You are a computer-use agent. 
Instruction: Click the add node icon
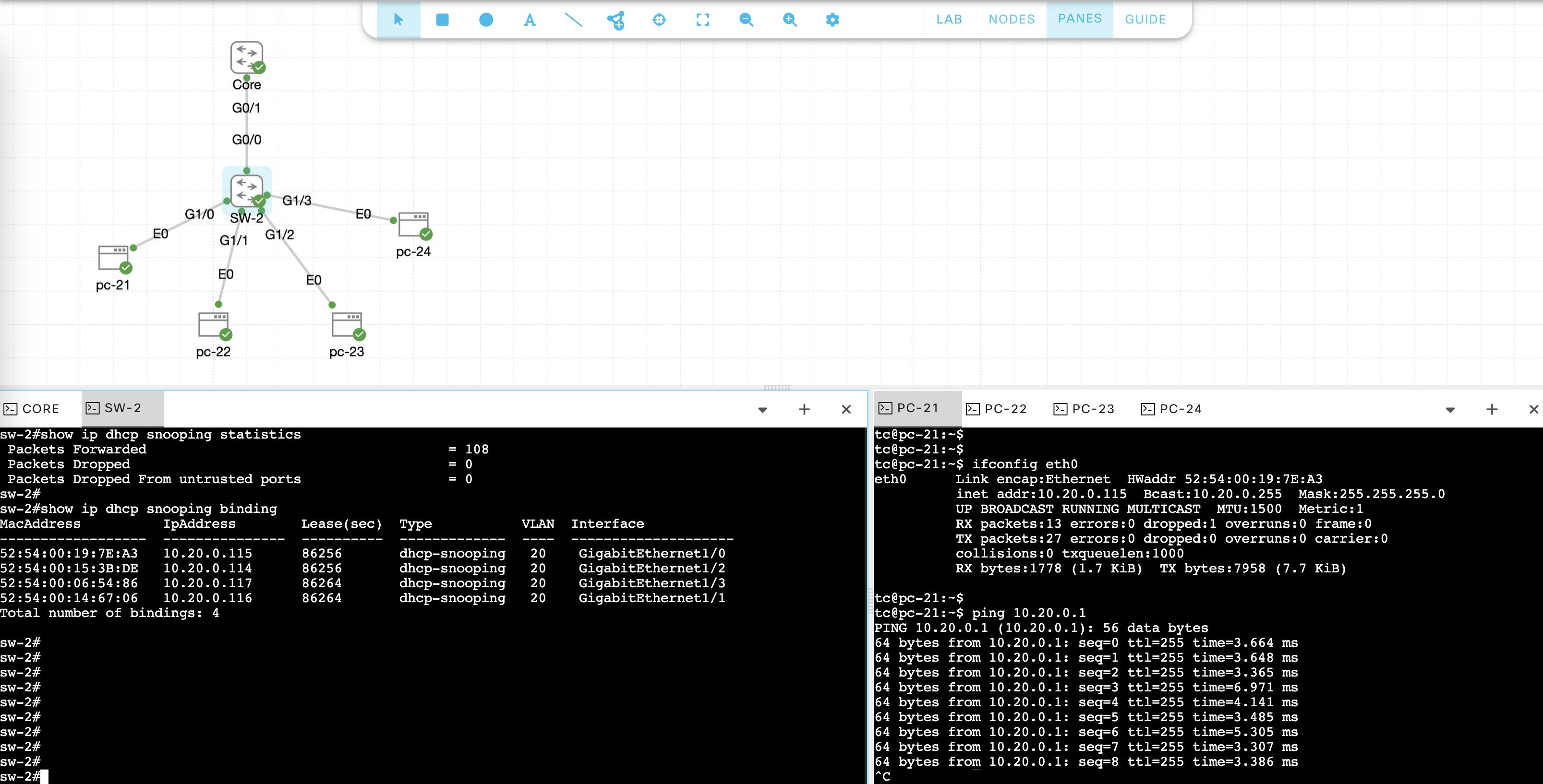click(616, 20)
